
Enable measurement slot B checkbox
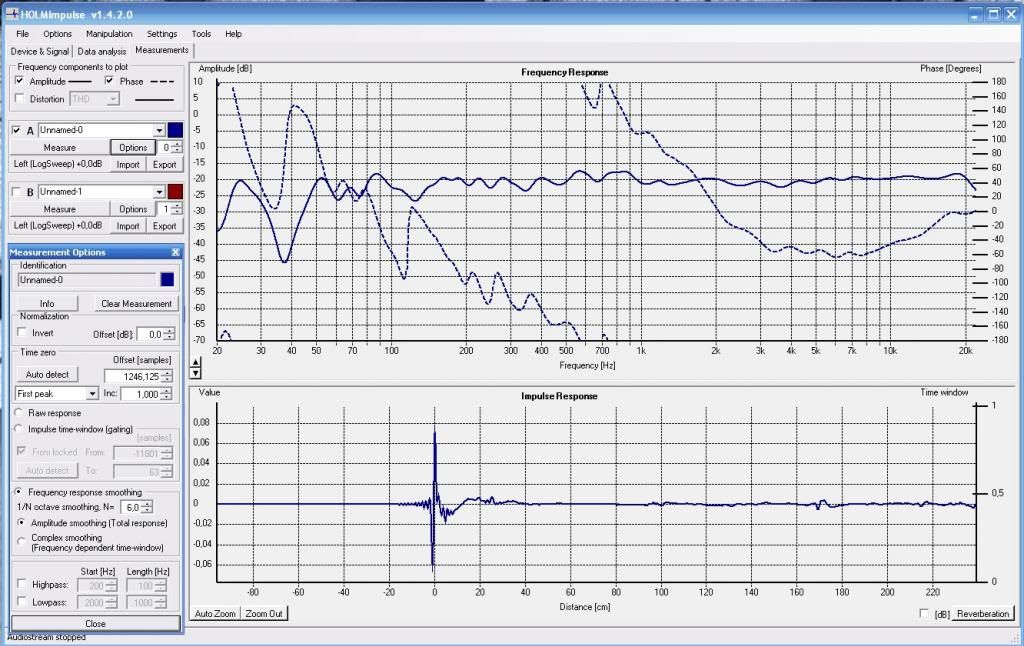click(x=16, y=192)
